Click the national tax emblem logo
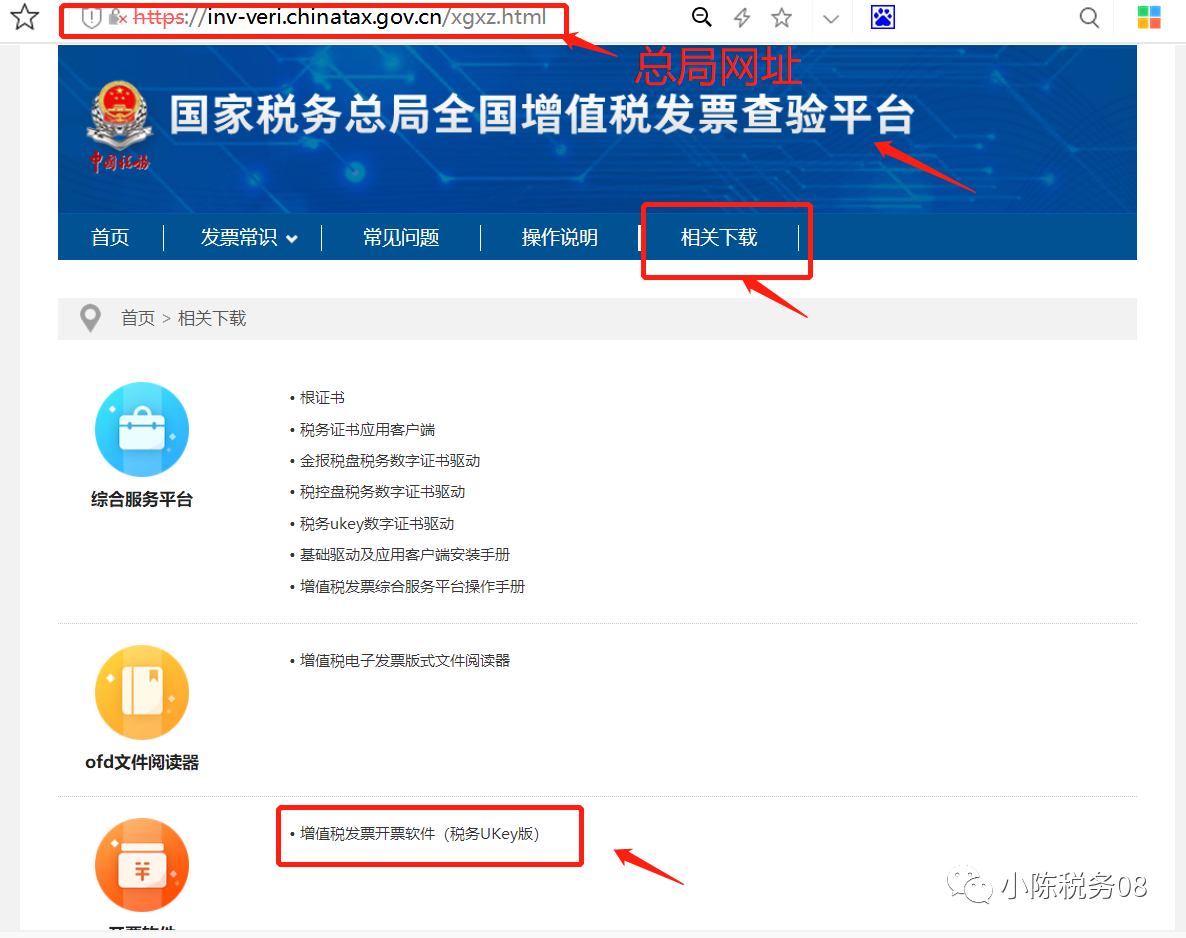Image resolution: width=1186 pixels, height=938 pixels. click(x=120, y=126)
